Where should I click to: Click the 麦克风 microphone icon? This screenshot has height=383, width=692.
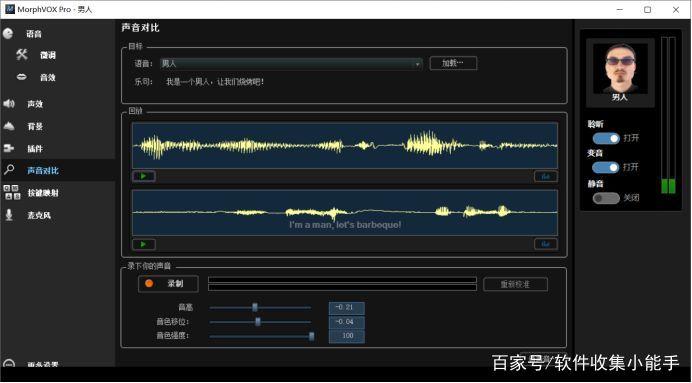8,215
